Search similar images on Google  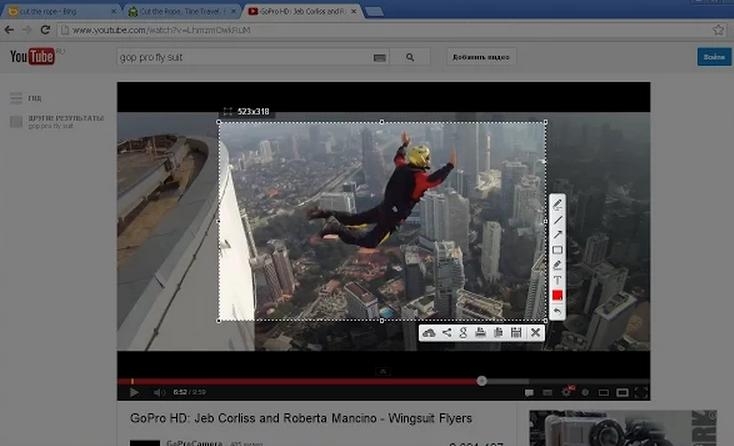pos(463,333)
